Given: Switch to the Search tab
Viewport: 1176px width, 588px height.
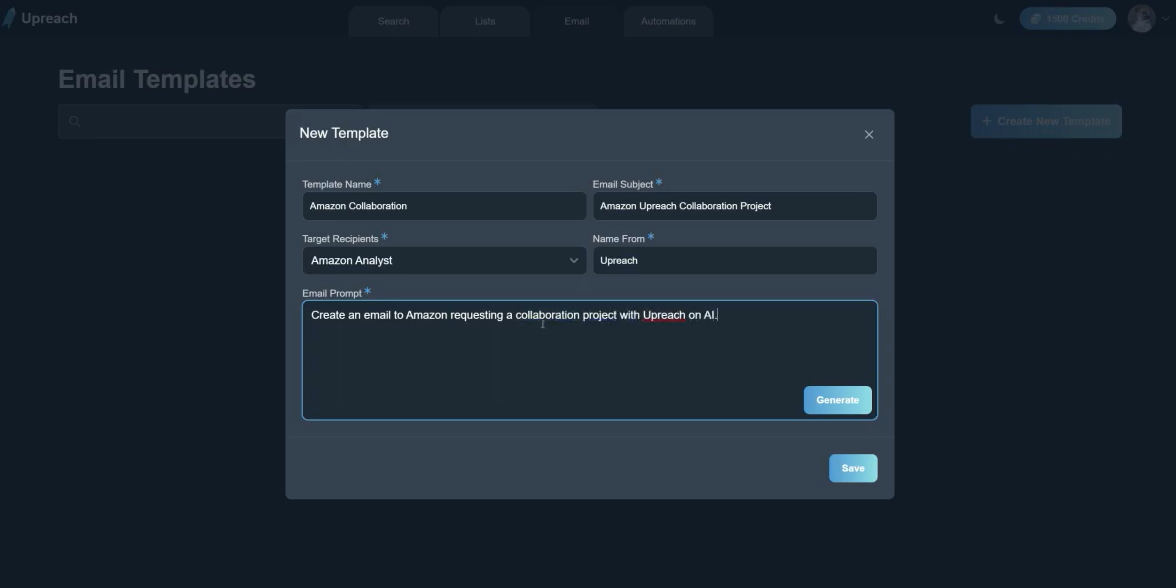Looking at the screenshot, I should pos(393,21).
